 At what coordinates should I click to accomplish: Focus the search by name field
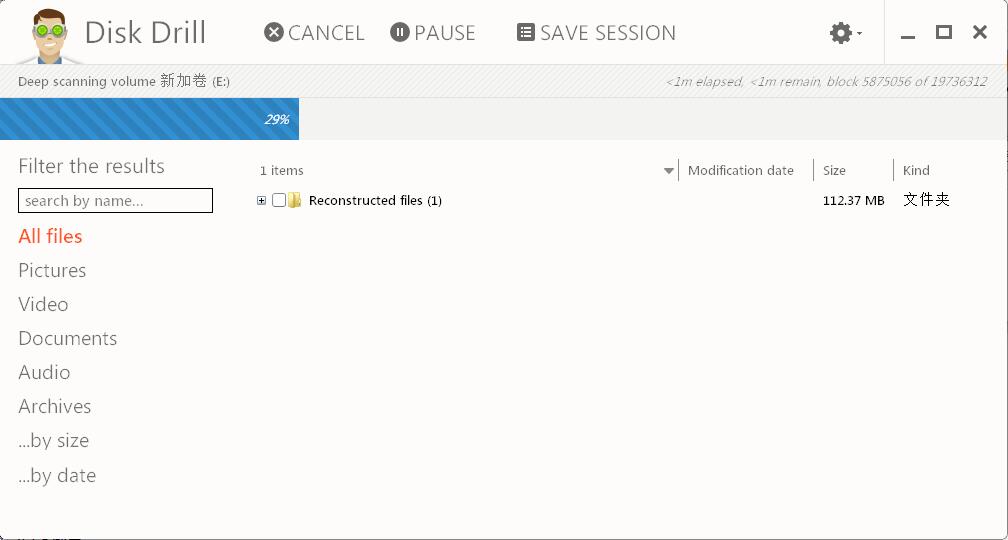(115, 201)
